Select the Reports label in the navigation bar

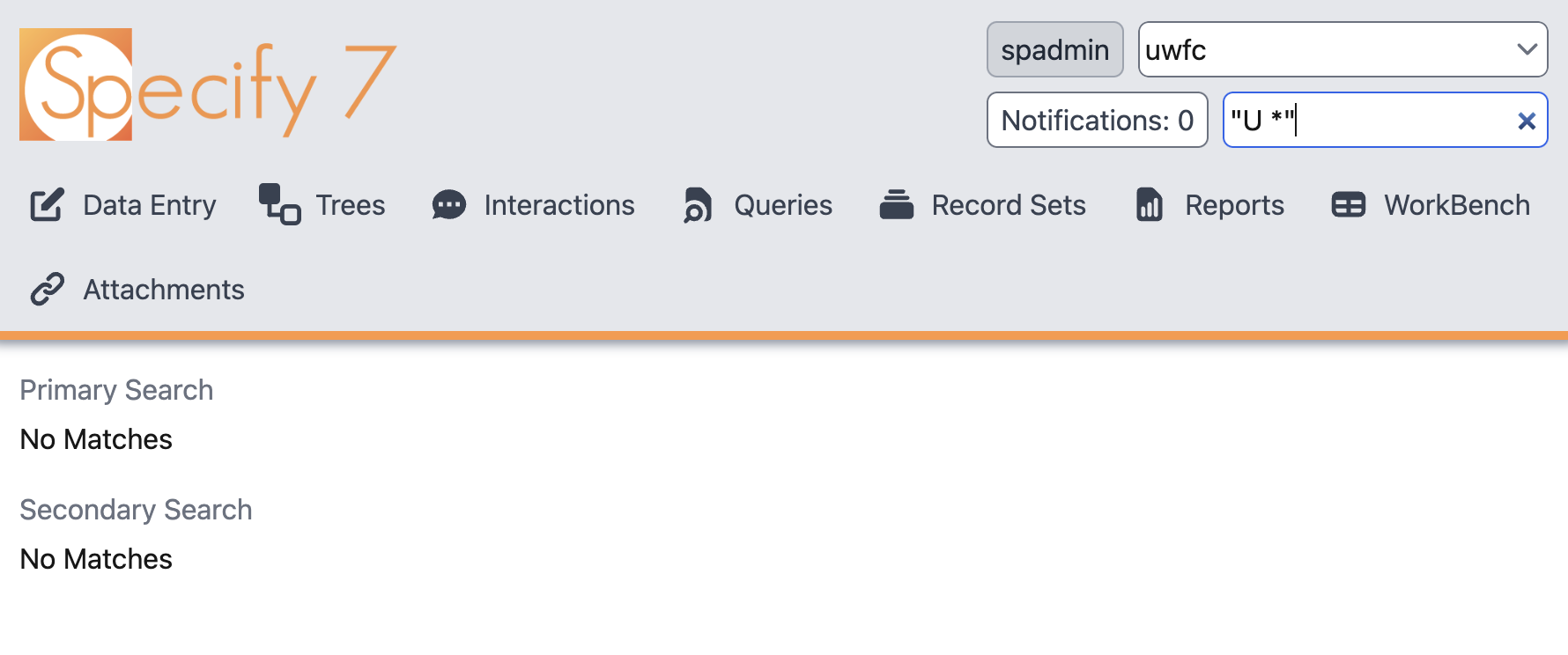pyautogui.click(x=1234, y=204)
